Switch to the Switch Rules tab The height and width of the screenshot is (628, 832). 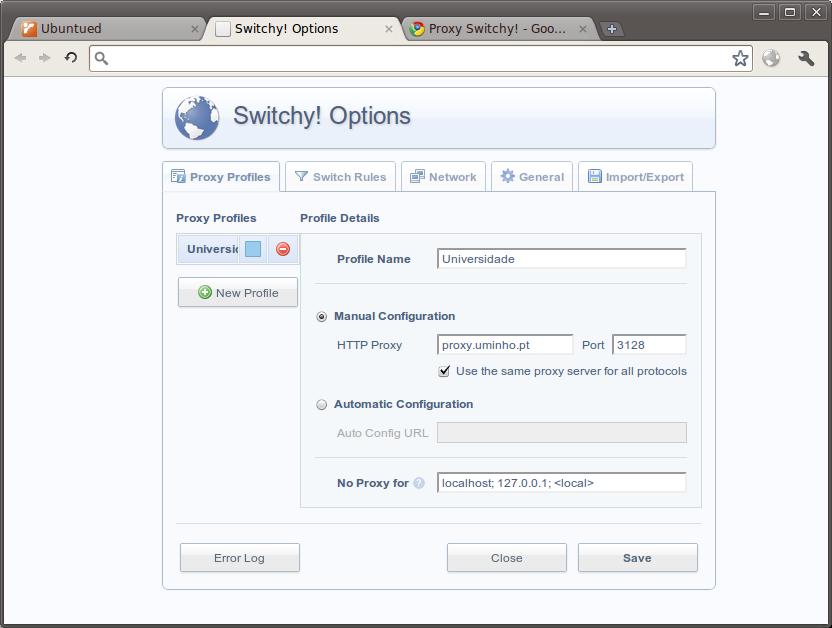(340, 177)
